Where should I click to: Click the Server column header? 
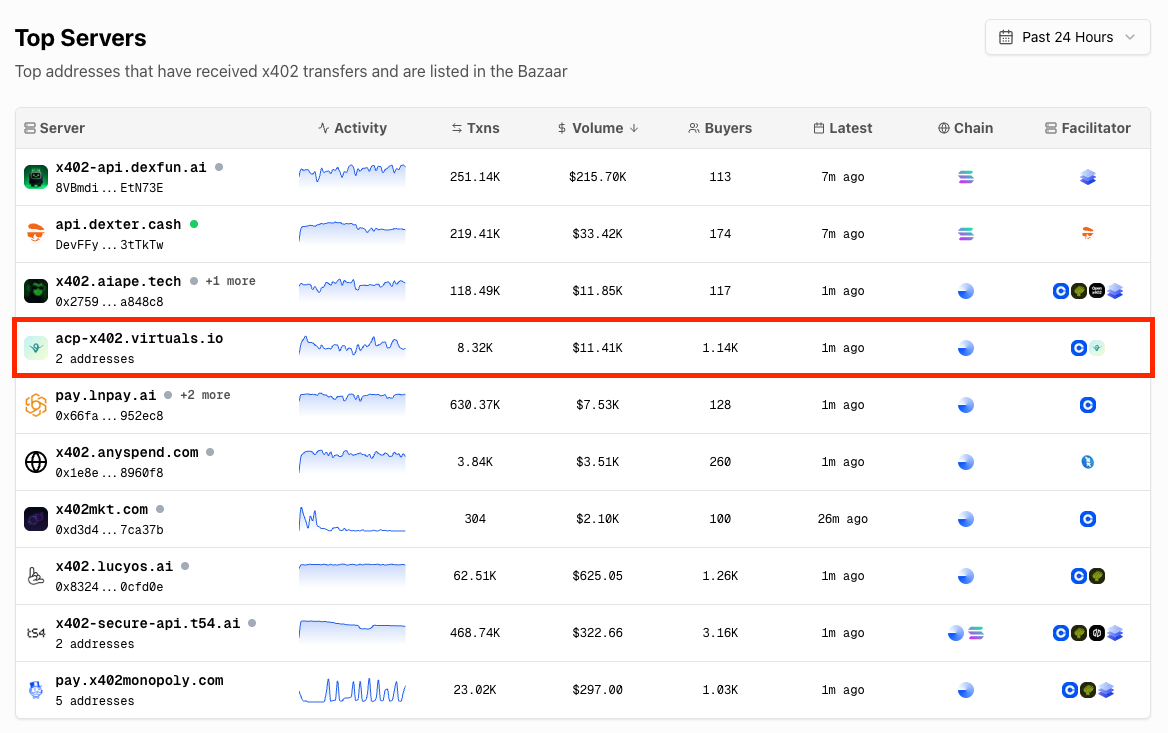pyautogui.click(x=54, y=128)
